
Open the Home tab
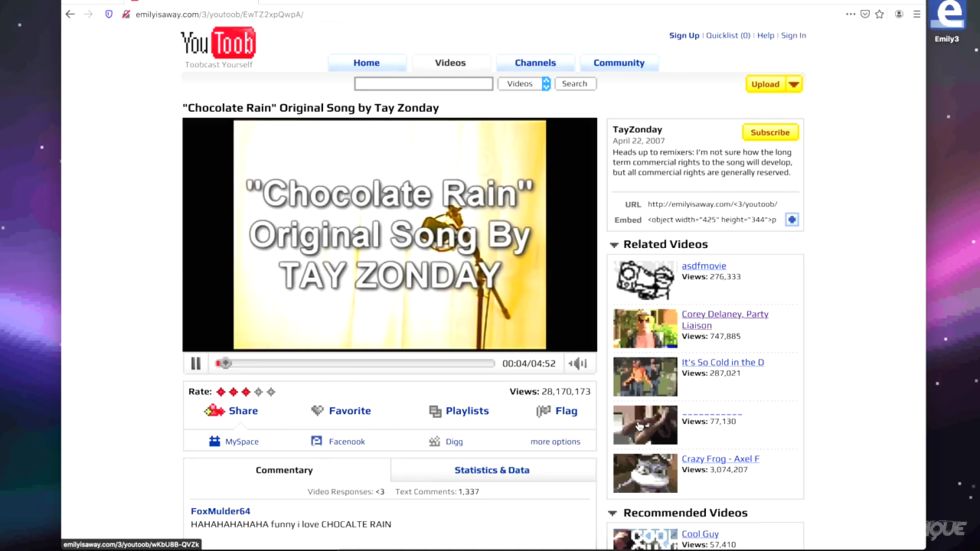click(x=366, y=62)
